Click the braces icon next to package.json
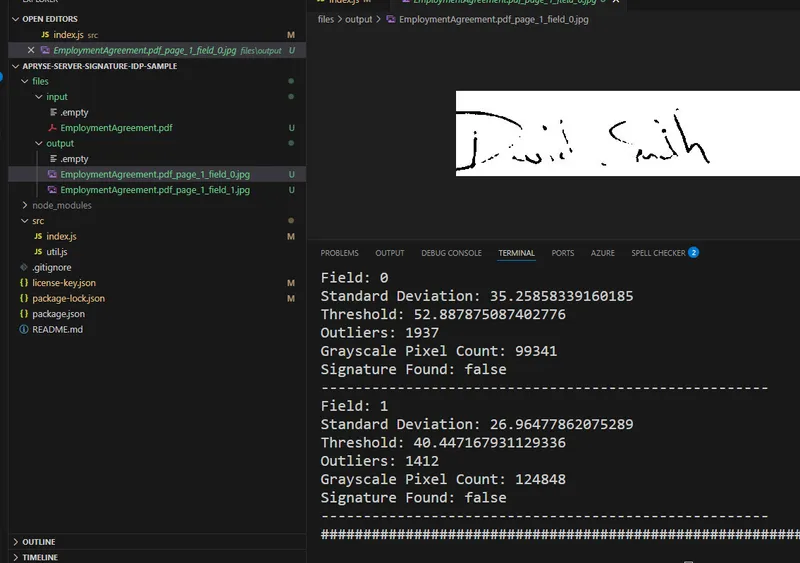 [23, 314]
